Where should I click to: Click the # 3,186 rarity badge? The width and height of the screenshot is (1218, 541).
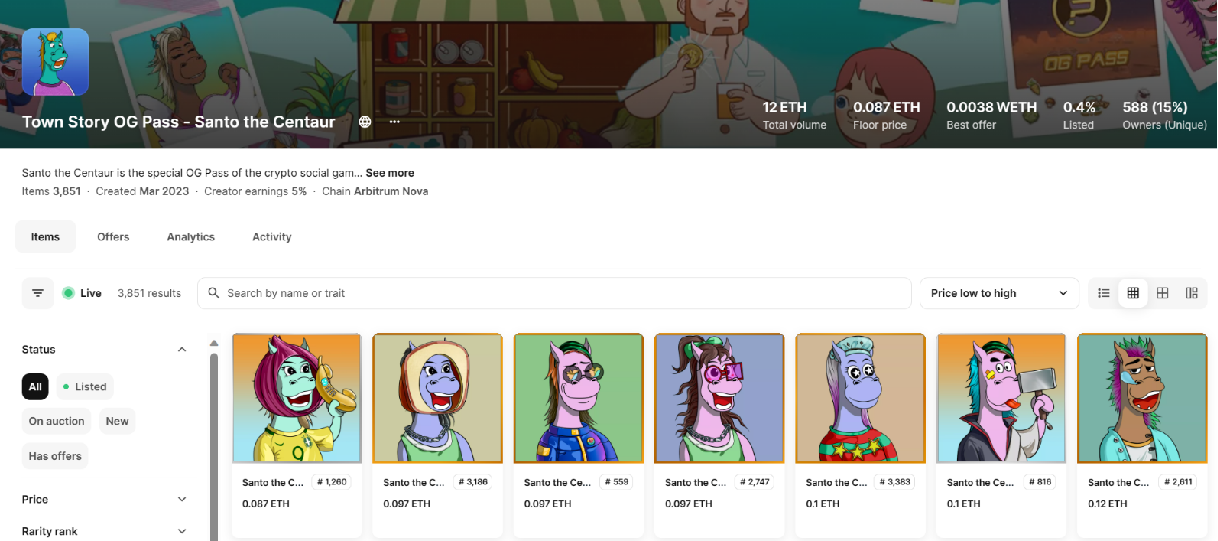[473, 482]
